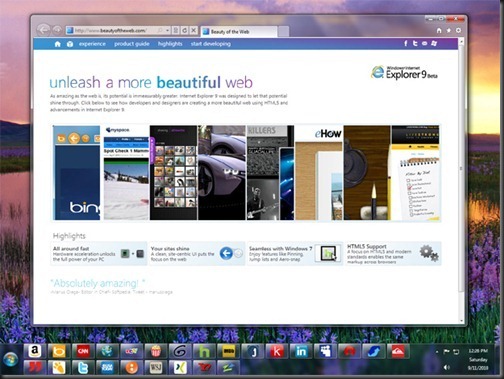
Task: Click the search magnifier in address bar
Action: (x=160, y=30)
